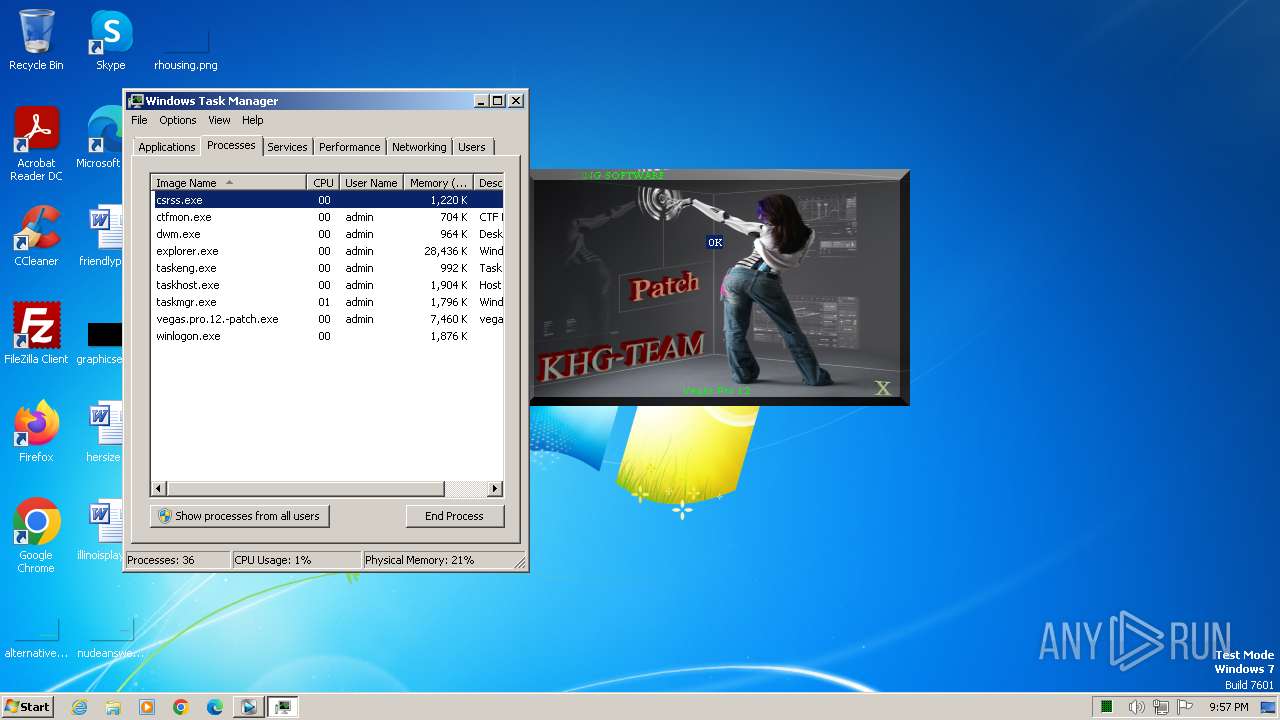The image size is (1280, 720).
Task: Open File Explorer from the taskbar
Action: pyautogui.click(x=113, y=707)
